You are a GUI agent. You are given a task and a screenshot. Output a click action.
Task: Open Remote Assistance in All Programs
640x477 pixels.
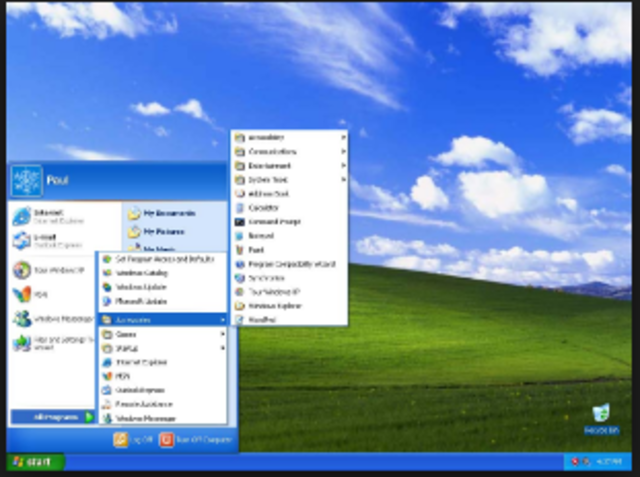(163, 404)
